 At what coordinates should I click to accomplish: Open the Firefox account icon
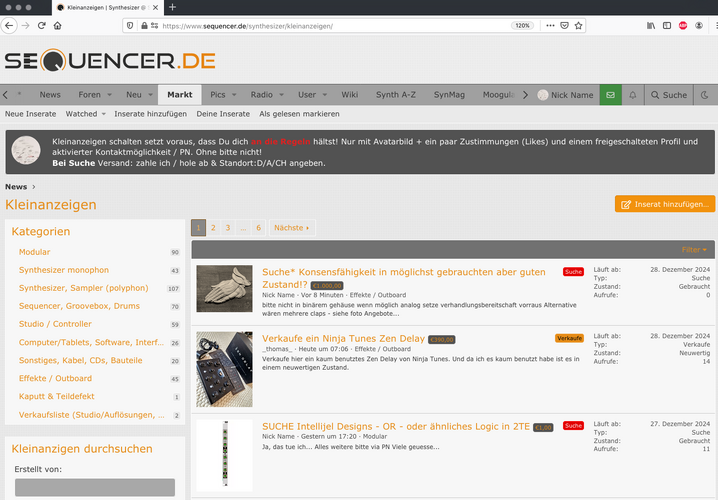pyautogui.click(x=699, y=26)
